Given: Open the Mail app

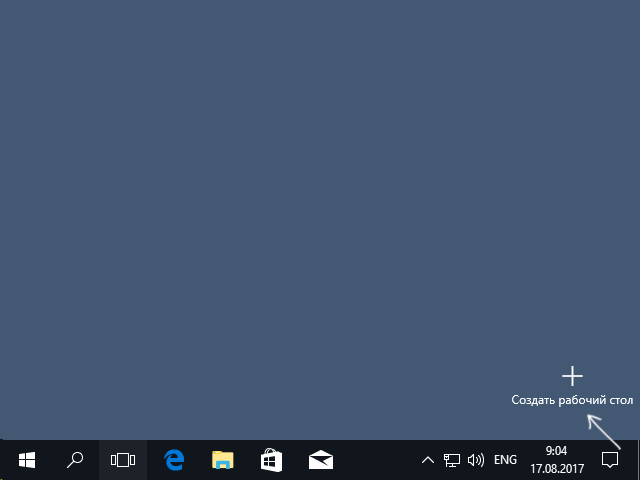Looking at the screenshot, I should 321,460.
